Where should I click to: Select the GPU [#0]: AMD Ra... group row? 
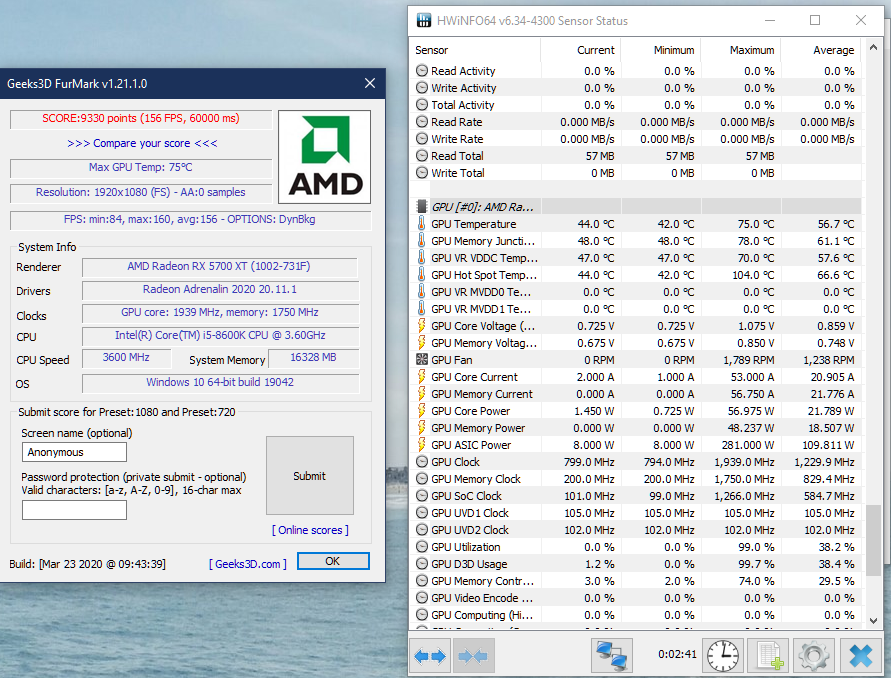(x=635, y=206)
